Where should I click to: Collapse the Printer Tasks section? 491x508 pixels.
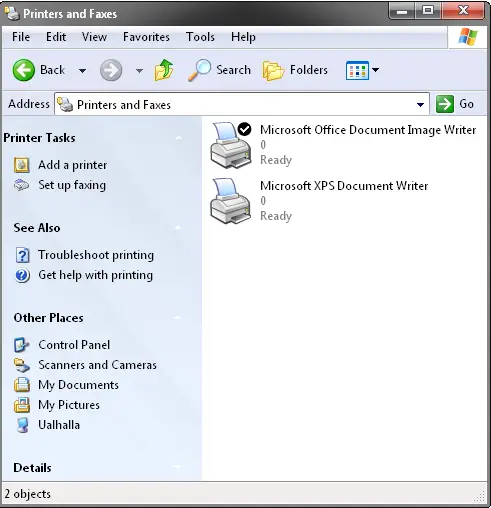[x=179, y=138]
